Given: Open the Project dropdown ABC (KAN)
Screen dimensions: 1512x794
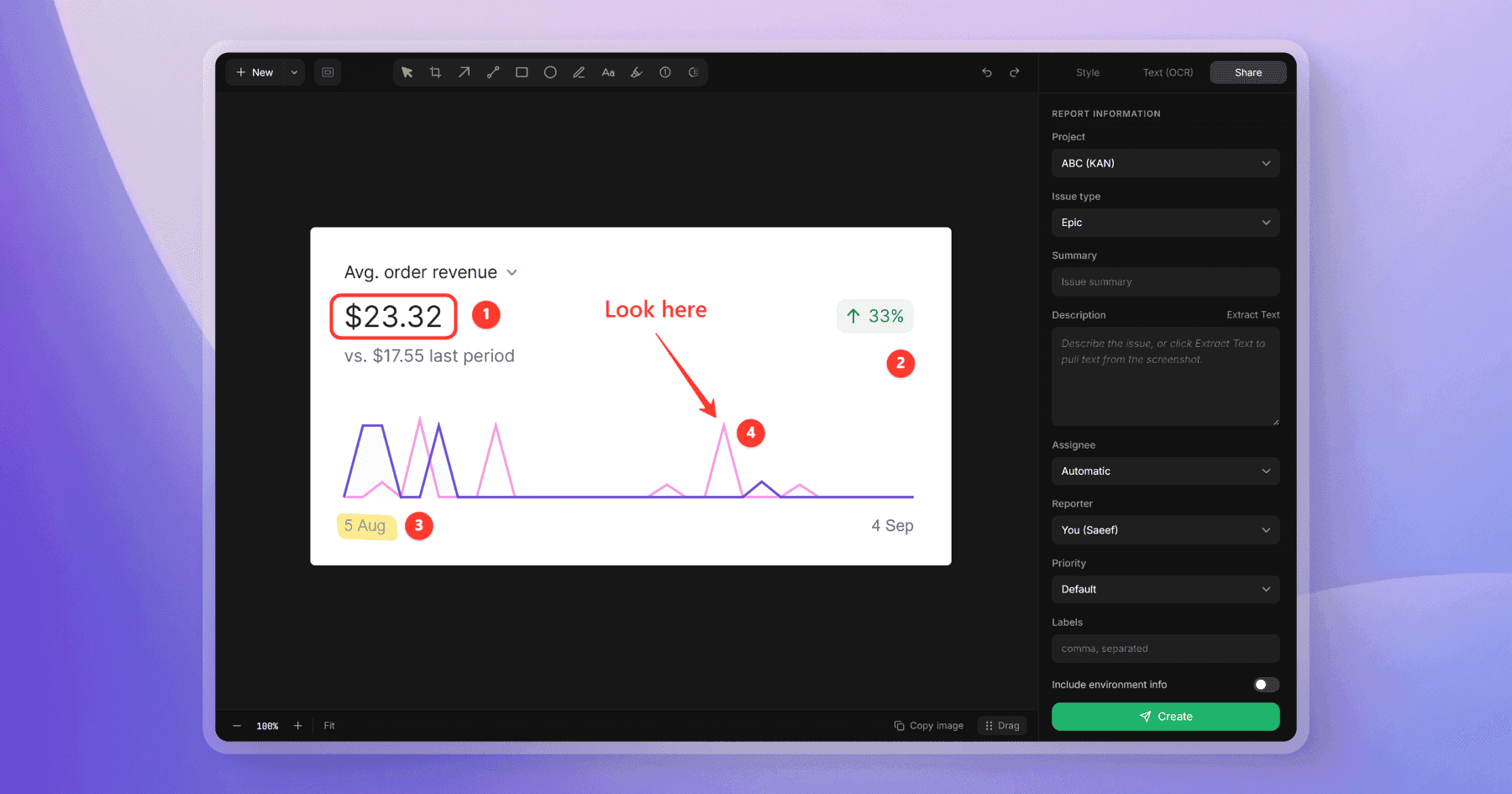Looking at the screenshot, I should [x=1165, y=163].
